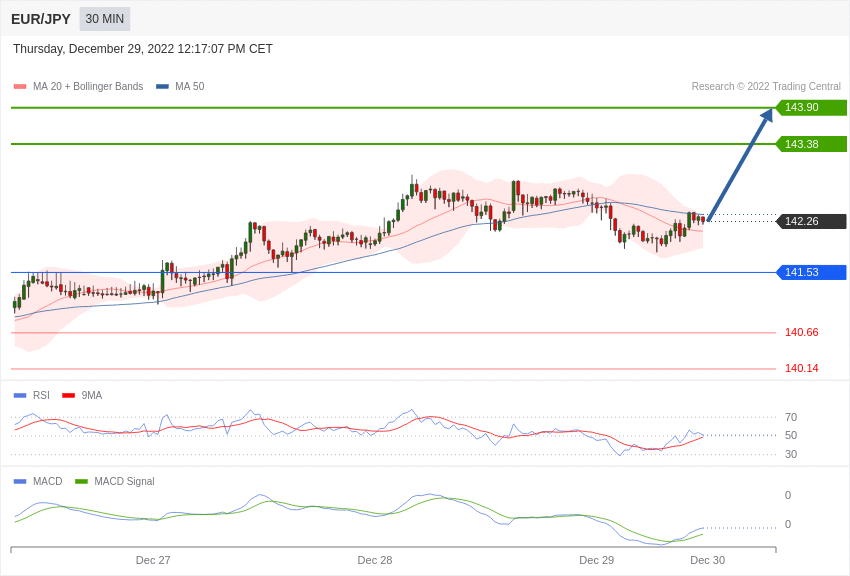Image resolution: width=850 pixels, height=576 pixels.
Task: Click the blue forecast arrow head
Action: click(x=767, y=115)
